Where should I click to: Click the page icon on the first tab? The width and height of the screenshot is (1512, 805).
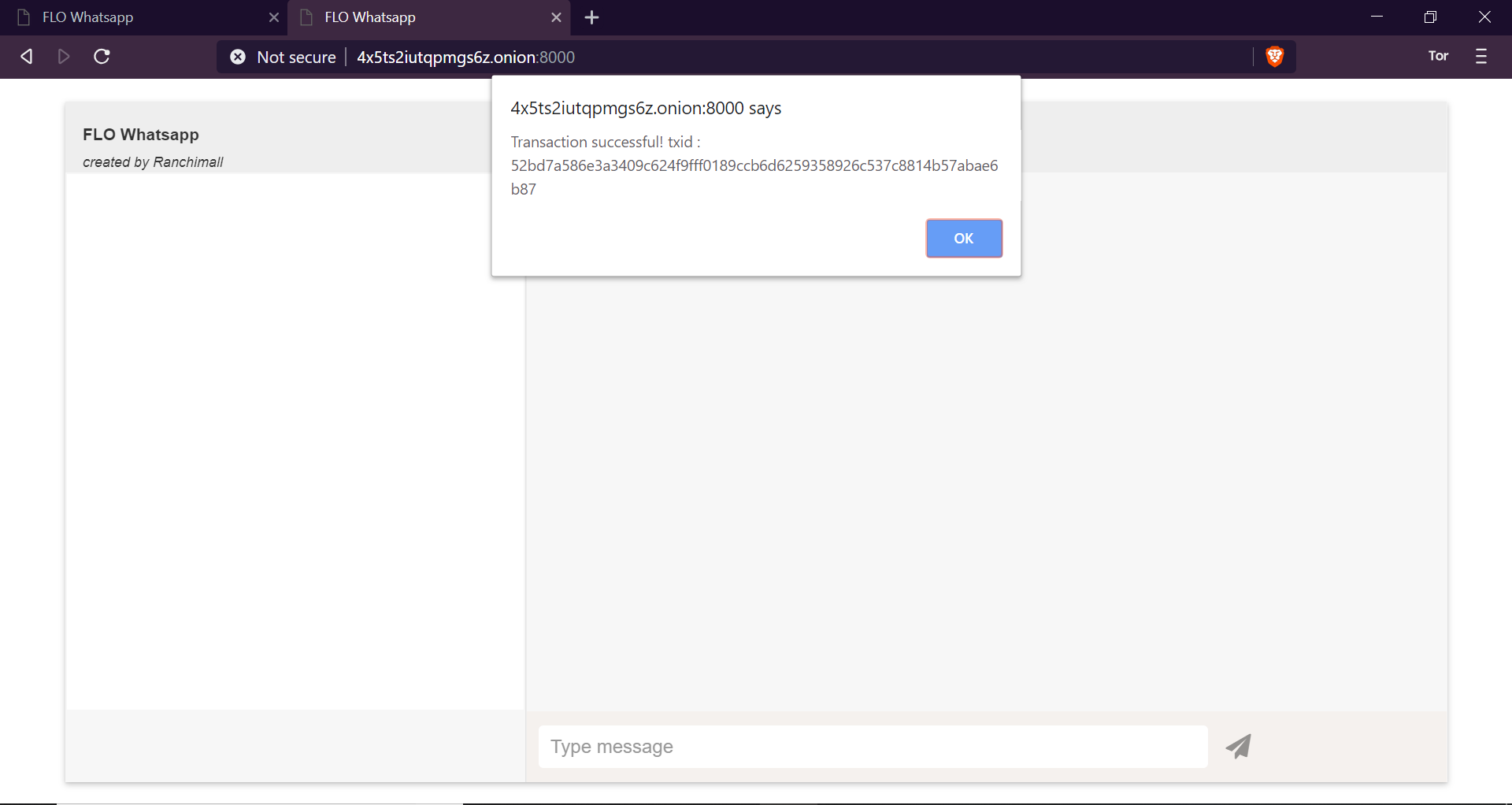click(x=22, y=17)
